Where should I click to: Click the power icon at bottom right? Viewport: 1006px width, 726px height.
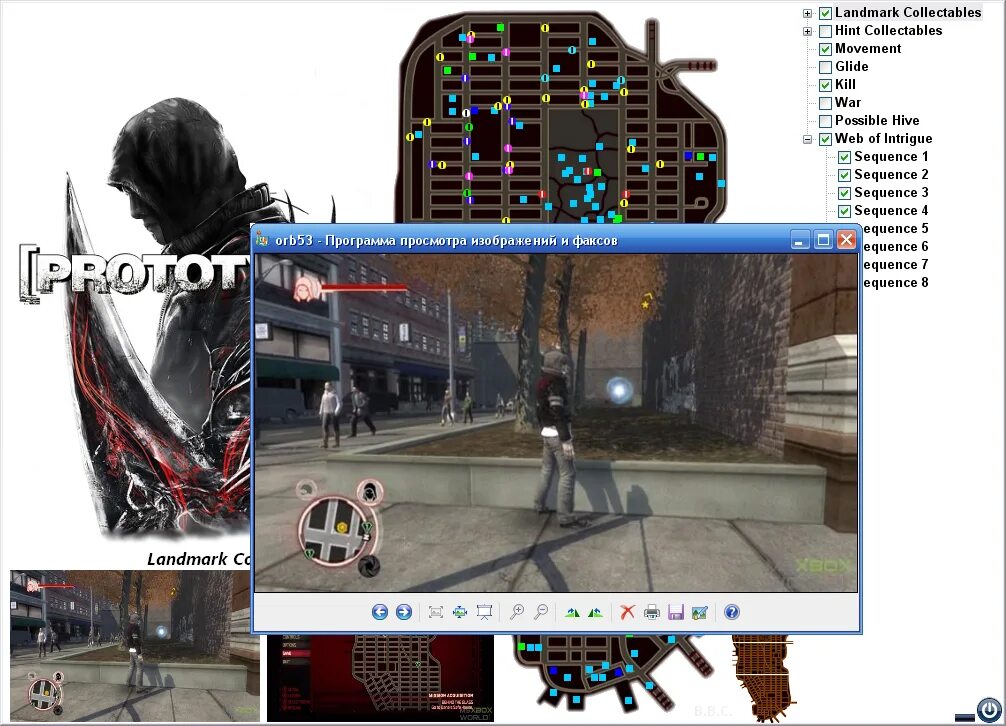[x=989, y=710]
